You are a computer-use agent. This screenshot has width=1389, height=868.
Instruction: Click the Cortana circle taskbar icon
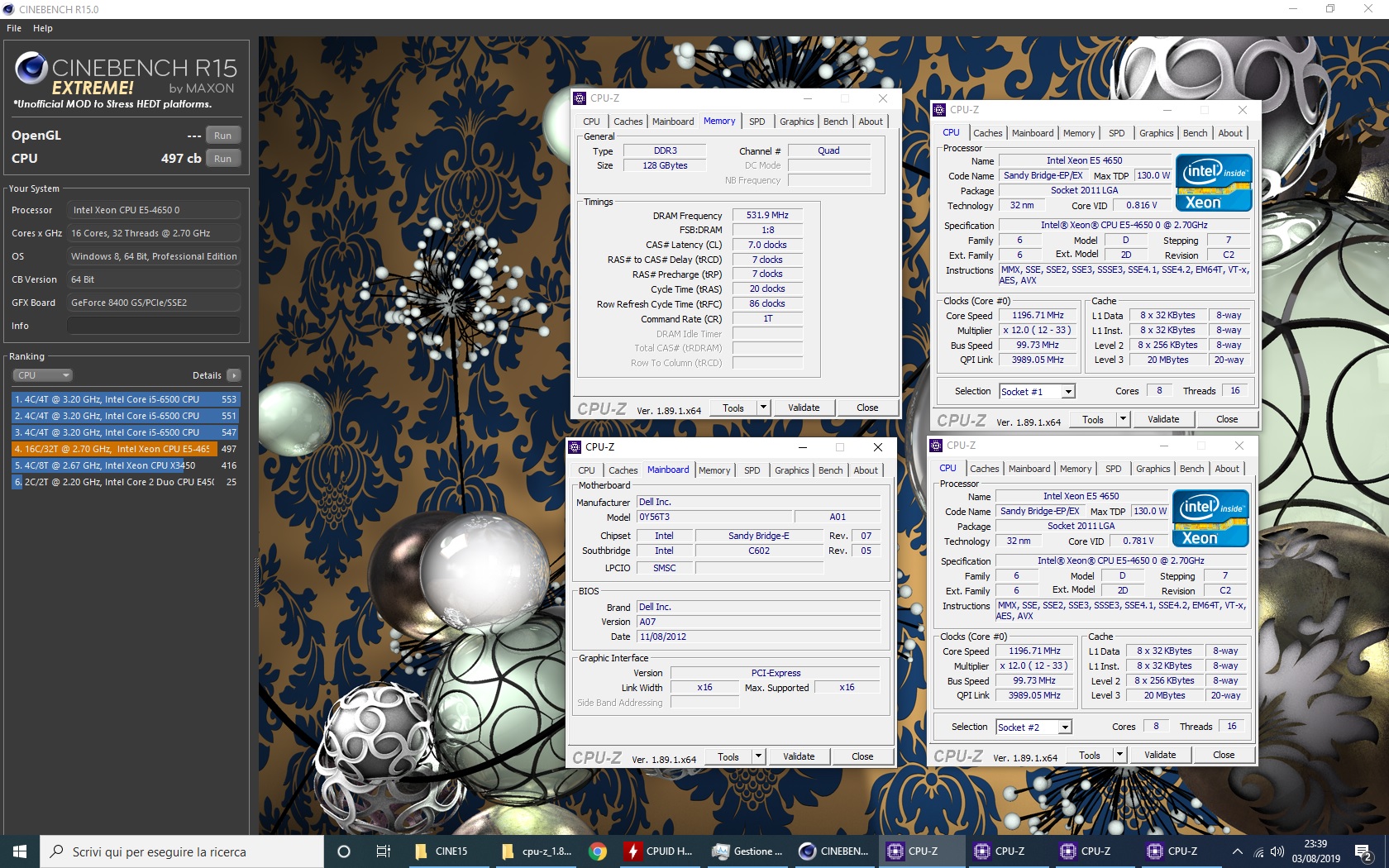tap(344, 851)
